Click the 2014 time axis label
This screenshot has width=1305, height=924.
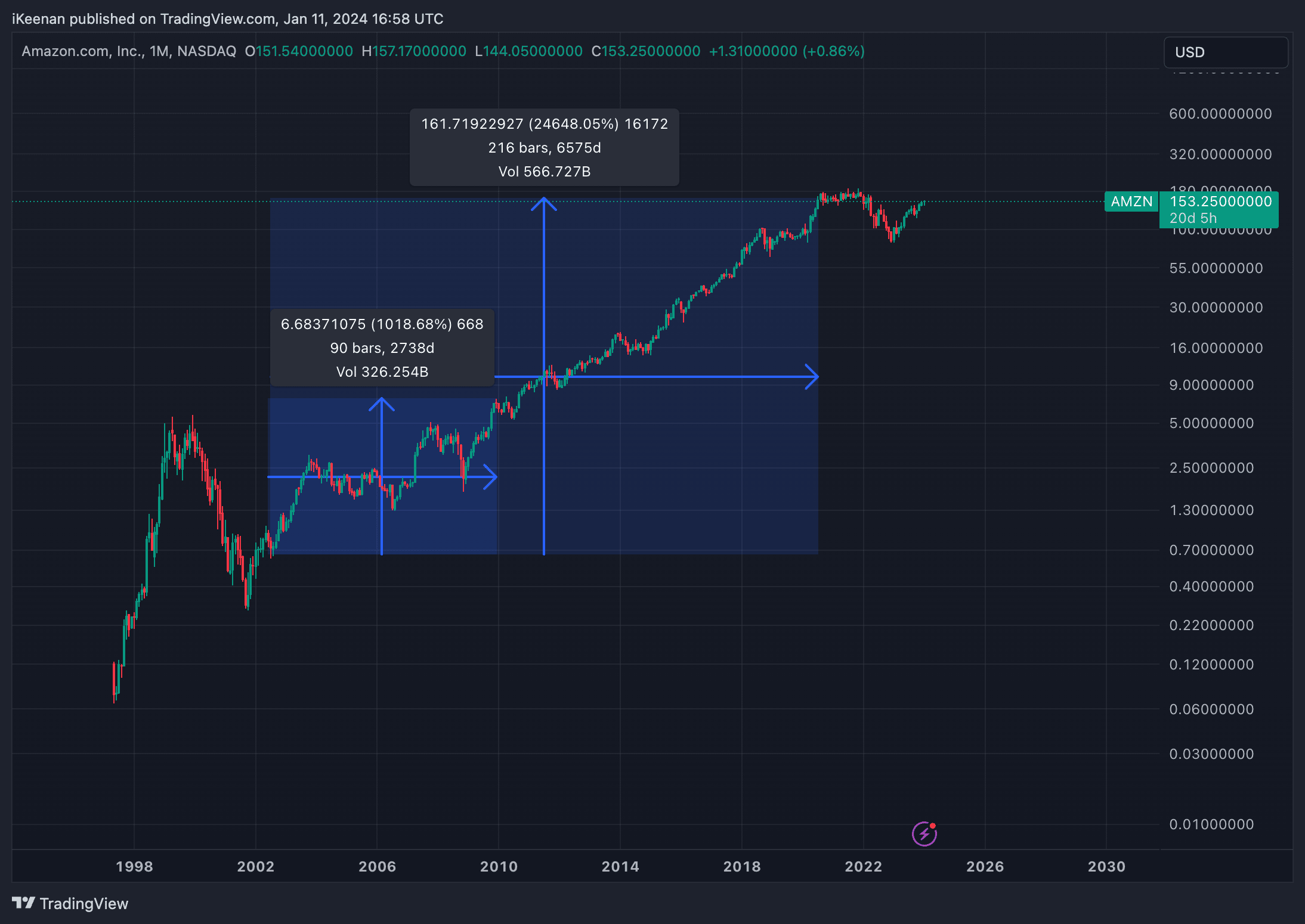tap(620, 867)
